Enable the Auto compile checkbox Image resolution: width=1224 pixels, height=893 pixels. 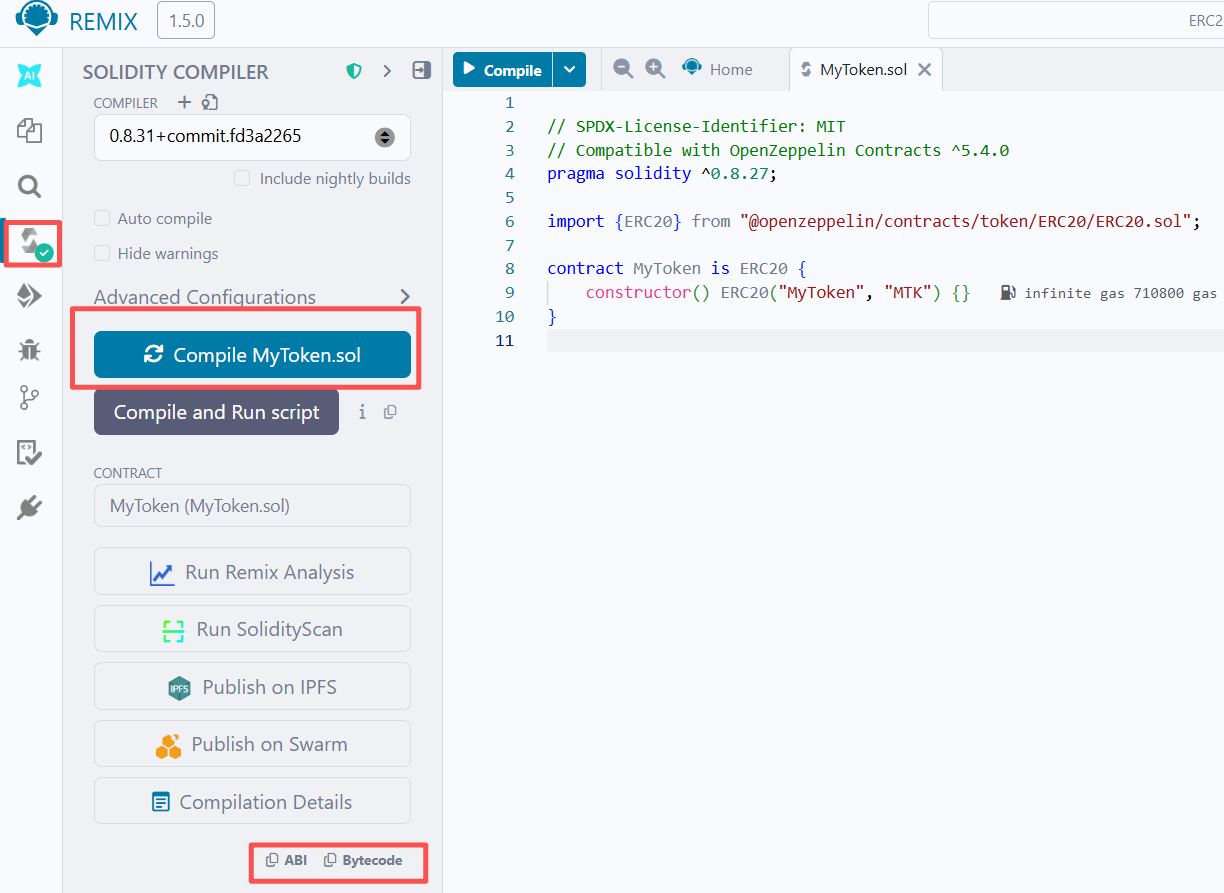102,218
